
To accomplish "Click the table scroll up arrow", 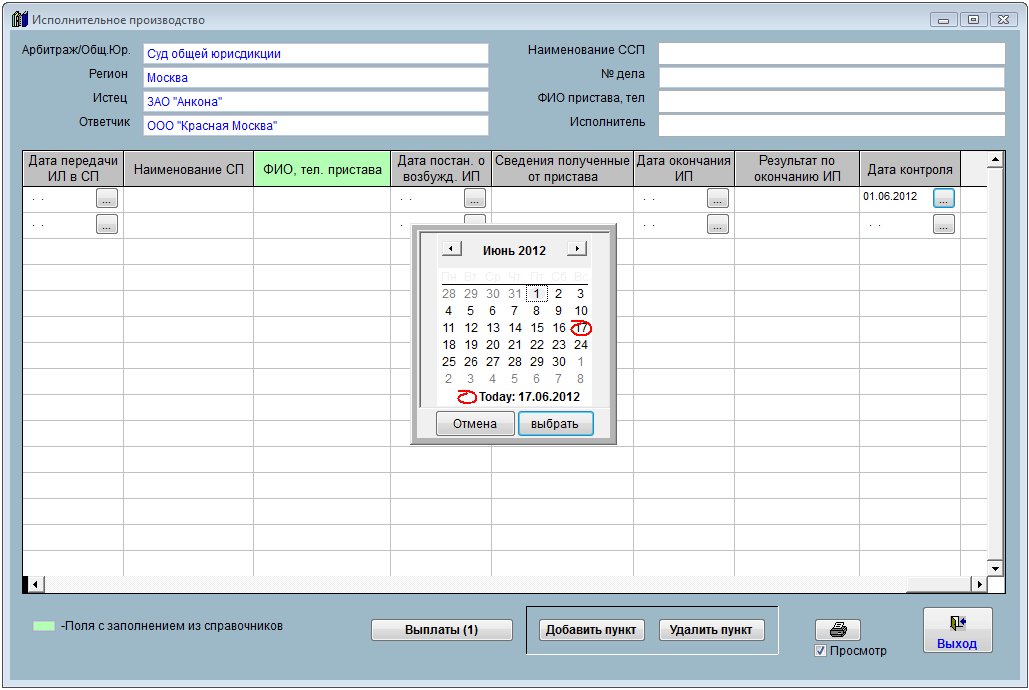I will 995,160.
